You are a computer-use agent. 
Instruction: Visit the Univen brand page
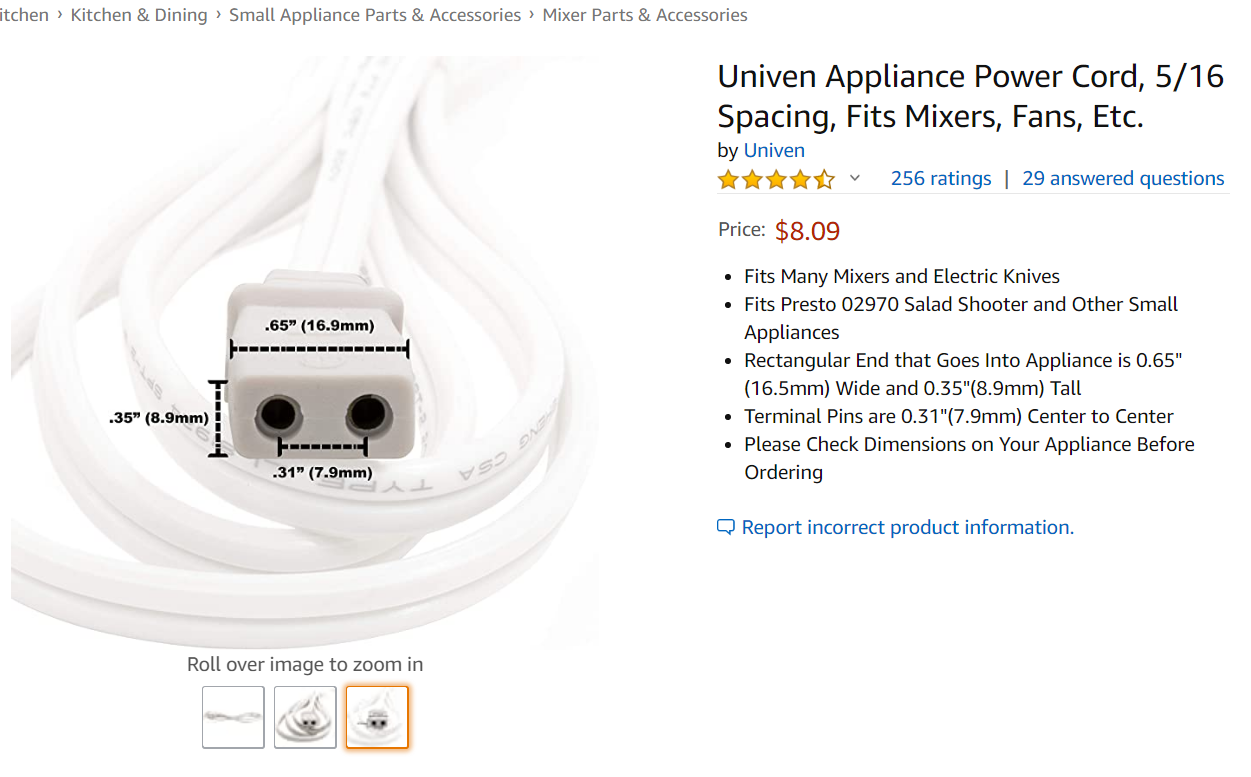(x=774, y=151)
